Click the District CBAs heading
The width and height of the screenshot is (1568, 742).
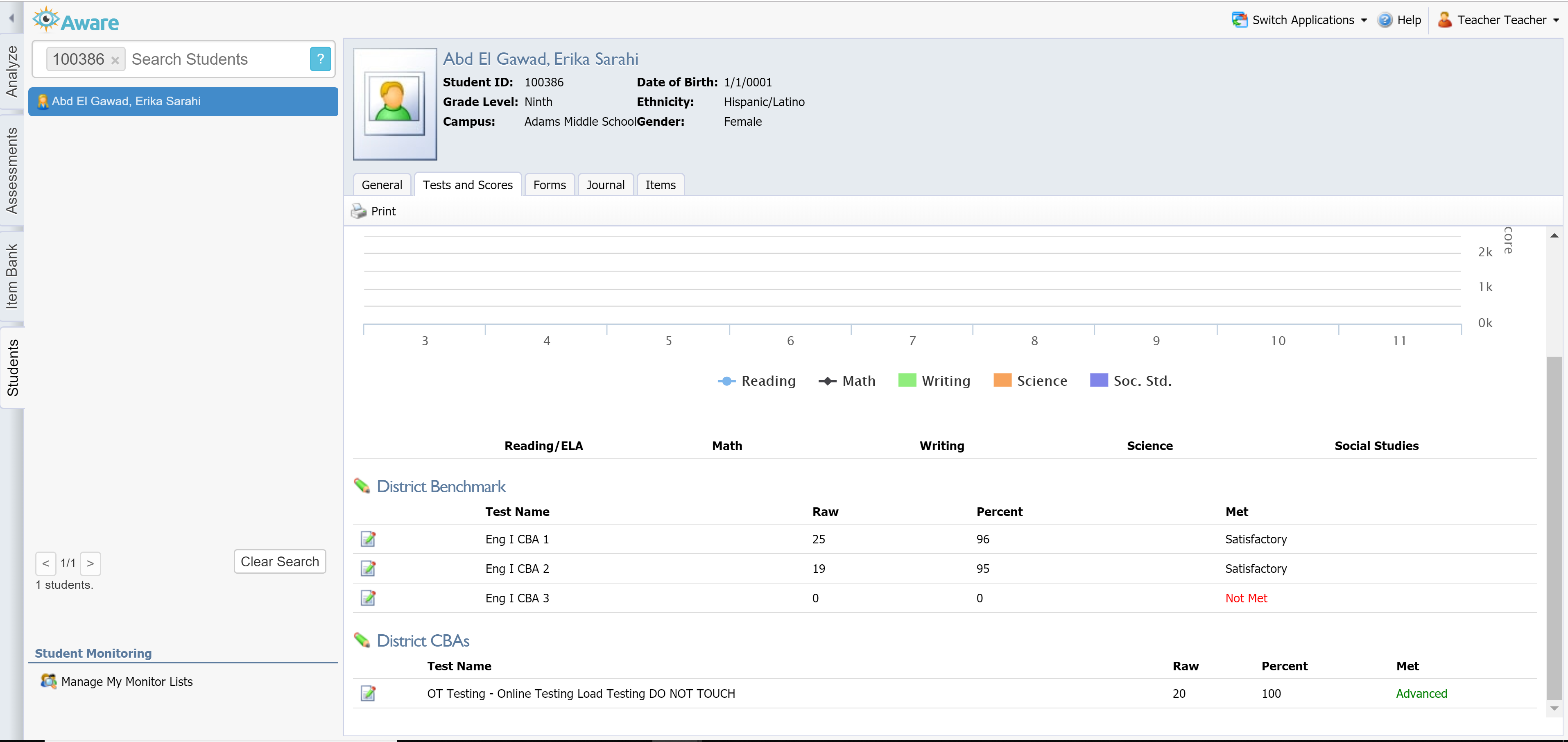[423, 640]
